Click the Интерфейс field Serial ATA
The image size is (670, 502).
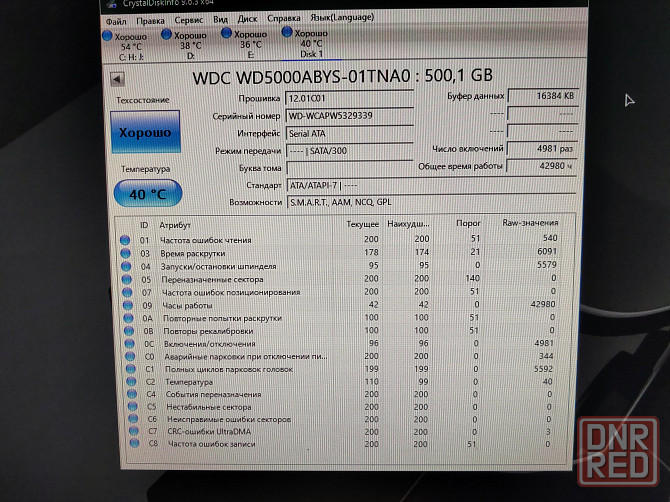point(350,133)
